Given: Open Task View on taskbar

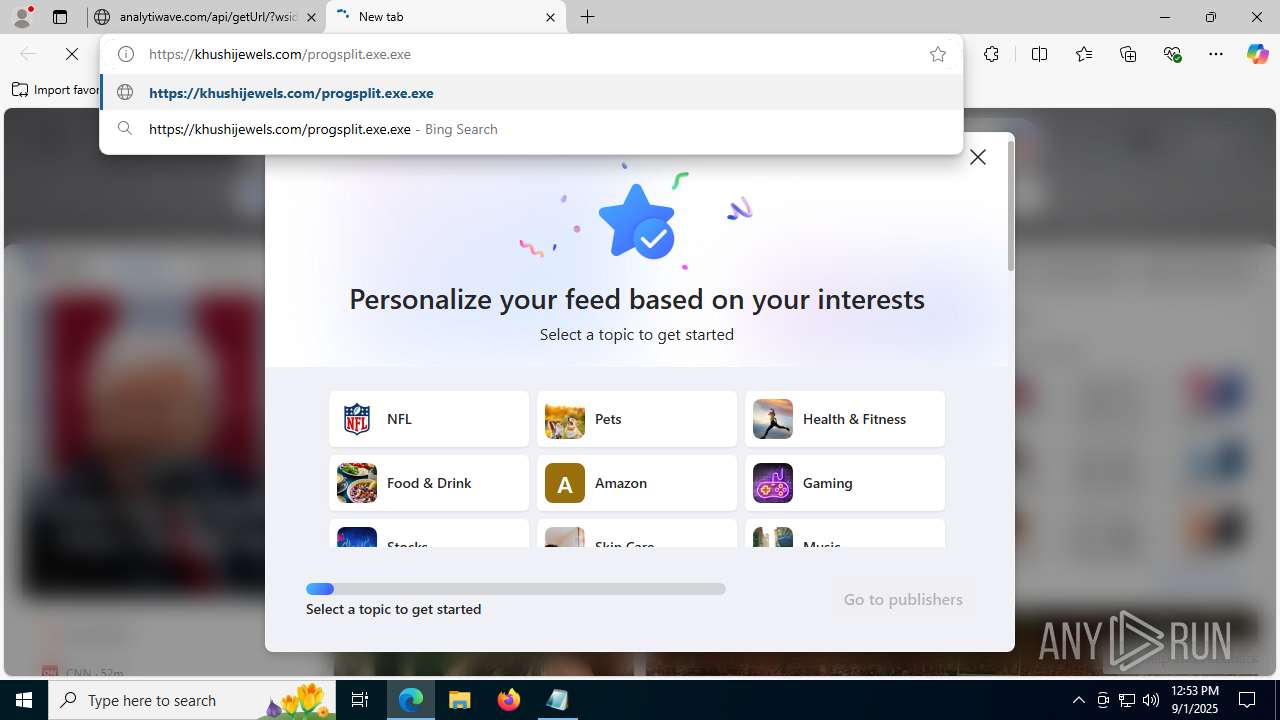Looking at the screenshot, I should [360, 700].
